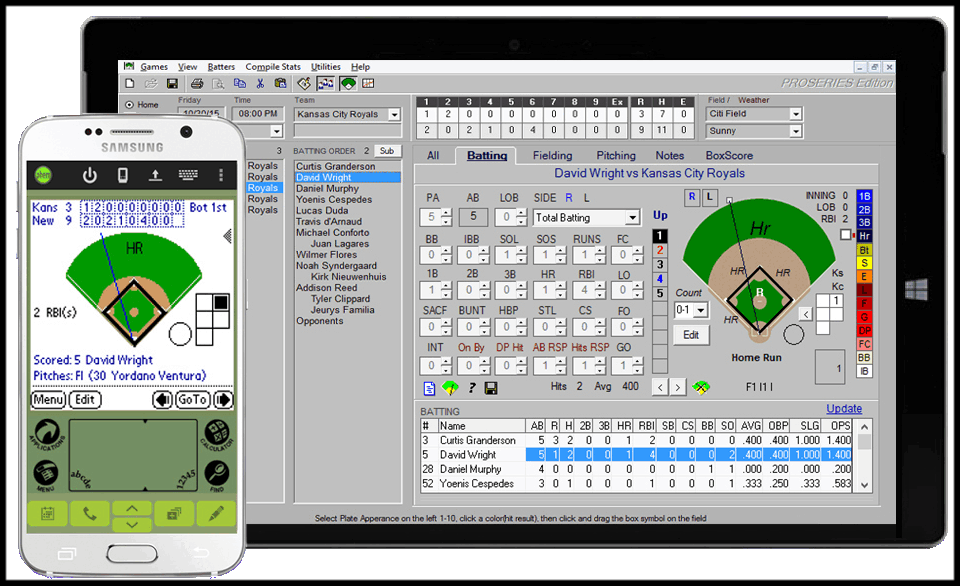Tap the green calendar button on the phone
Screen dimensions: 960x586
coord(47,513)
